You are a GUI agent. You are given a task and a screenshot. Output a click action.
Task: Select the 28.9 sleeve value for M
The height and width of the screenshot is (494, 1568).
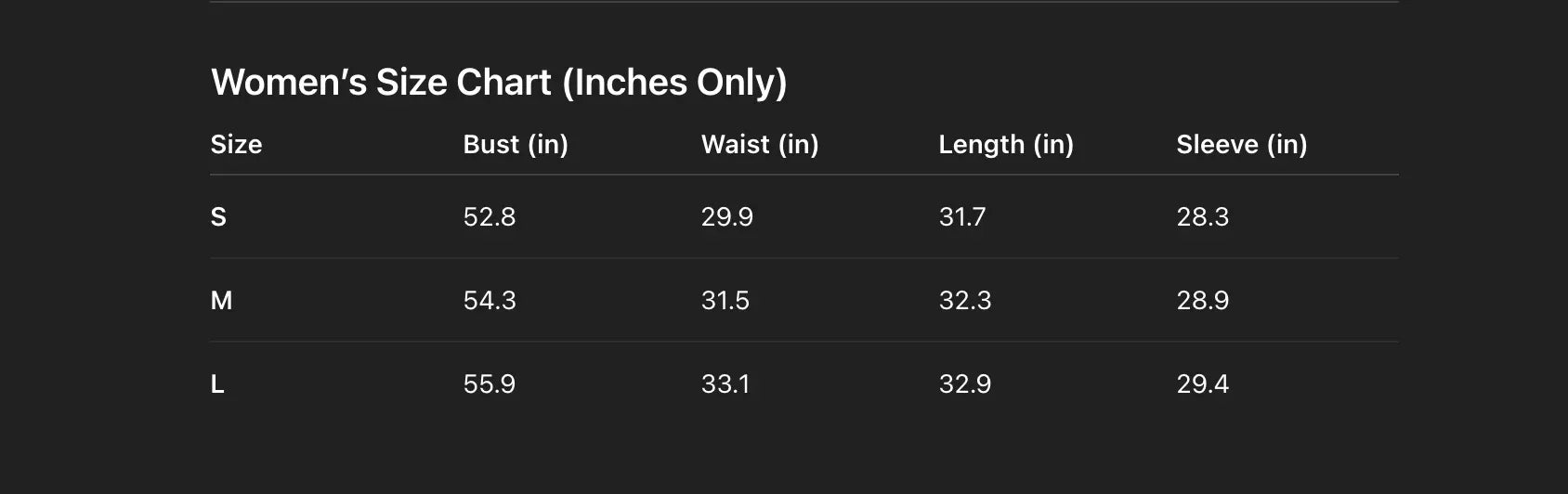click(x=1203, y=301)
